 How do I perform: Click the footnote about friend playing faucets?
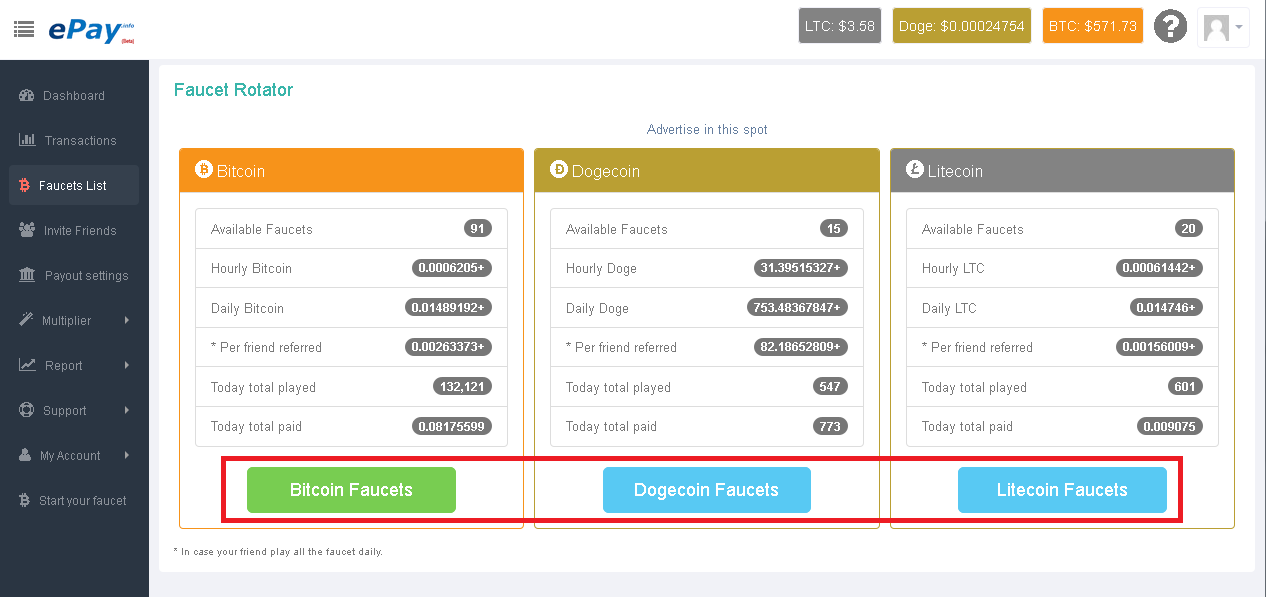pos(278,552)
